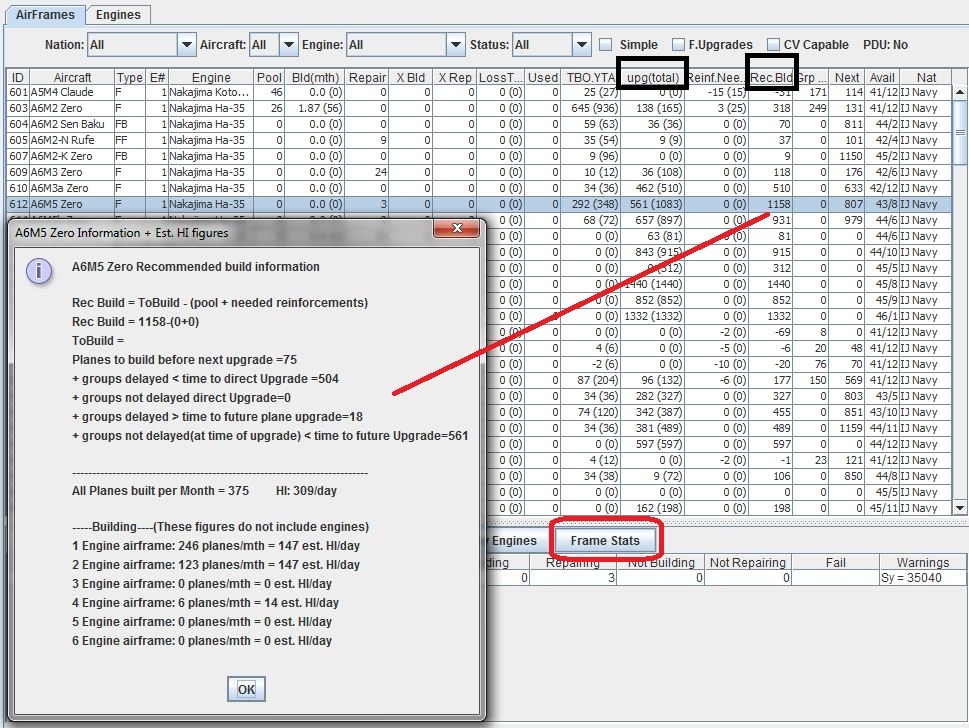Click OK in the A6M5 Zero dialog

[x=246, y=689]
